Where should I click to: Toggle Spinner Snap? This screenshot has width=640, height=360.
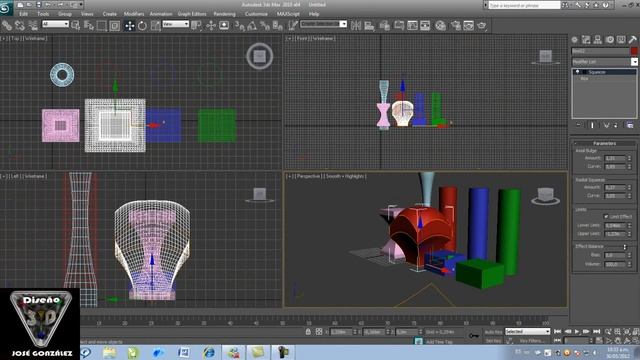(x=278, y=26)
